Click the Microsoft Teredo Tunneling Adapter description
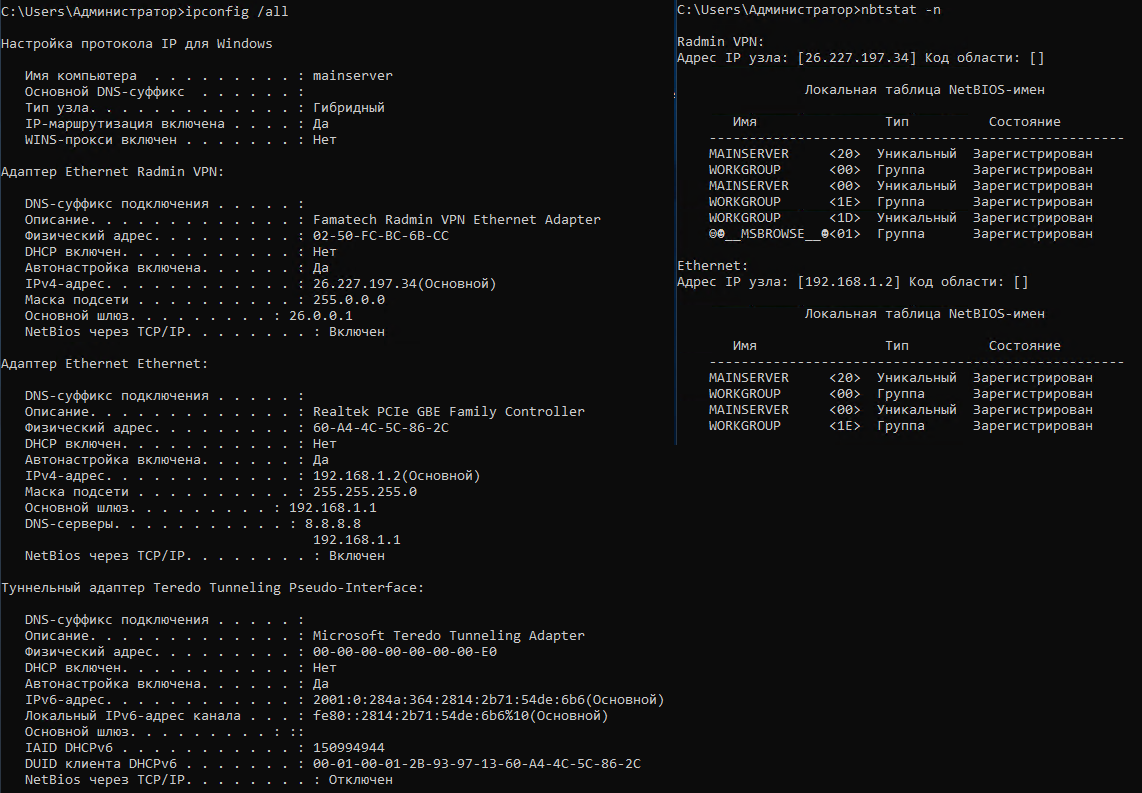Viewport: 1142px width, 793px height. tap(448, 636)
